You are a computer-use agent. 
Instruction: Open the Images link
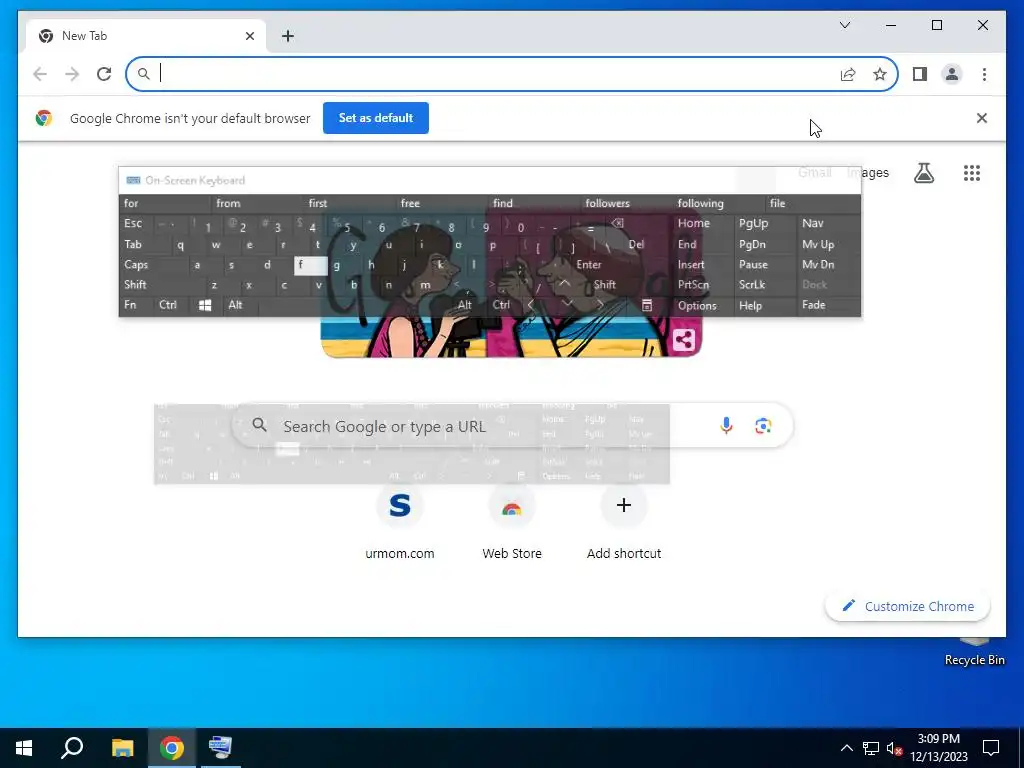pos(868,172)
